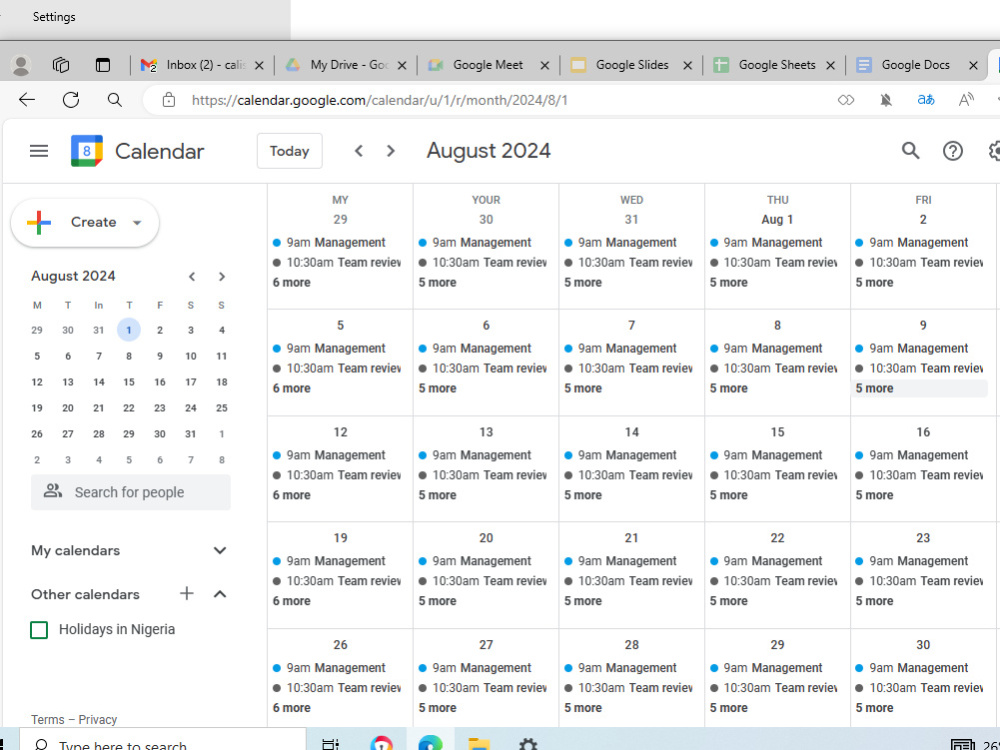The height and width of the screenshot is (750, 1000).
Task: Show 6 more events on August 12
Action: (x=291, y=495)
